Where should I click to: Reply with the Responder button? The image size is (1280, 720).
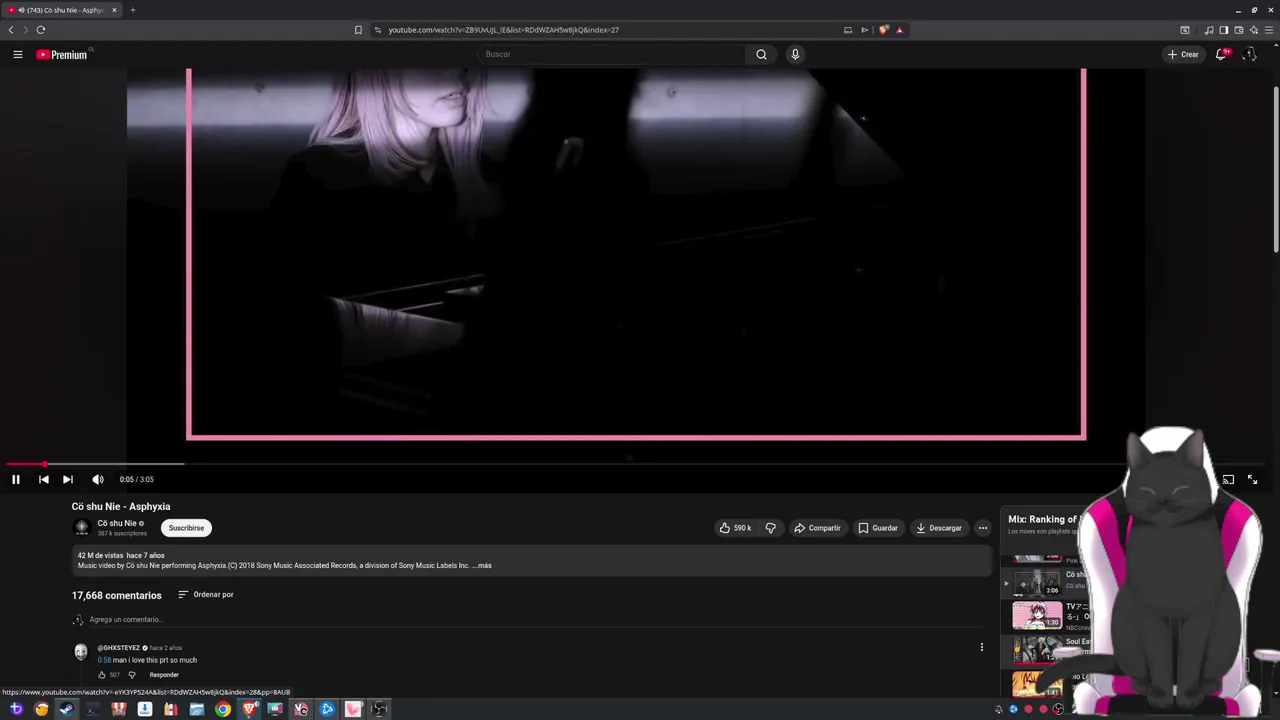coord(164,675)
